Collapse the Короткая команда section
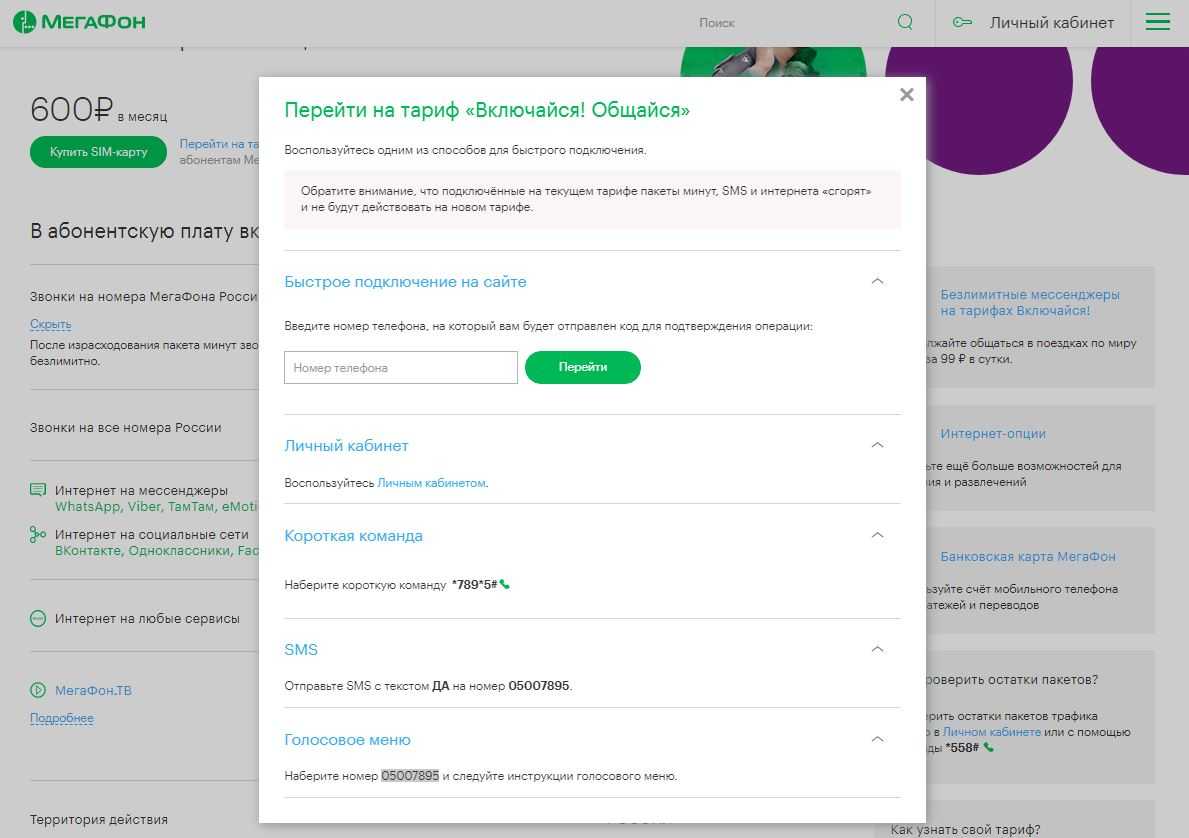The image size is (1189, 838). tap(877, 535)
